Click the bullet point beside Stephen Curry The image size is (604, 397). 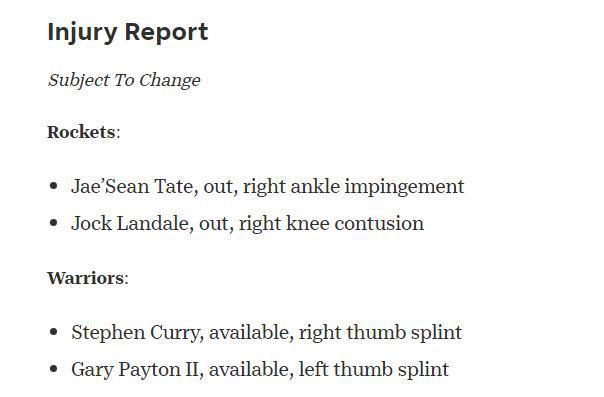coord(54,332)
